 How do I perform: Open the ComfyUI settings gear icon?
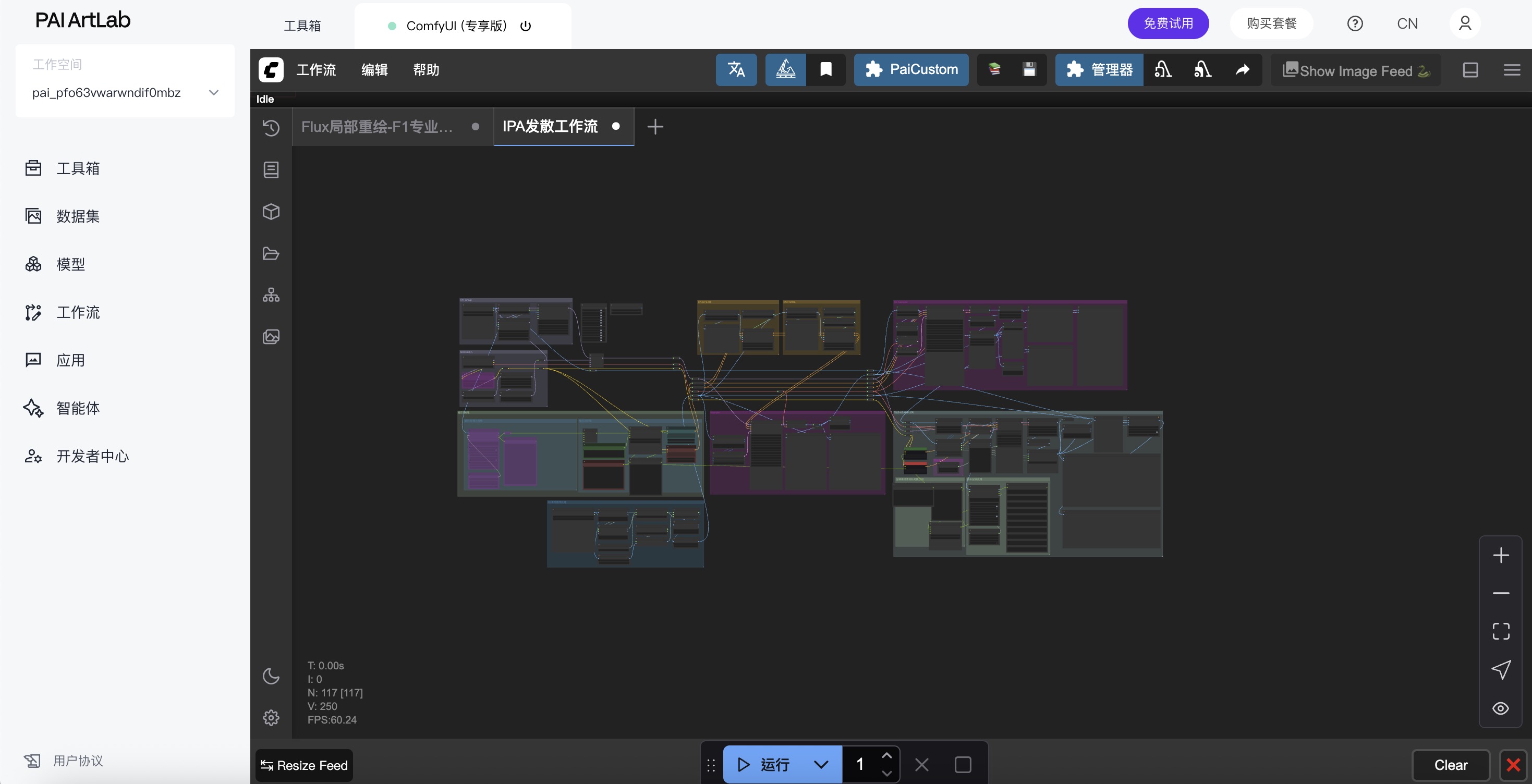[271, 717]
